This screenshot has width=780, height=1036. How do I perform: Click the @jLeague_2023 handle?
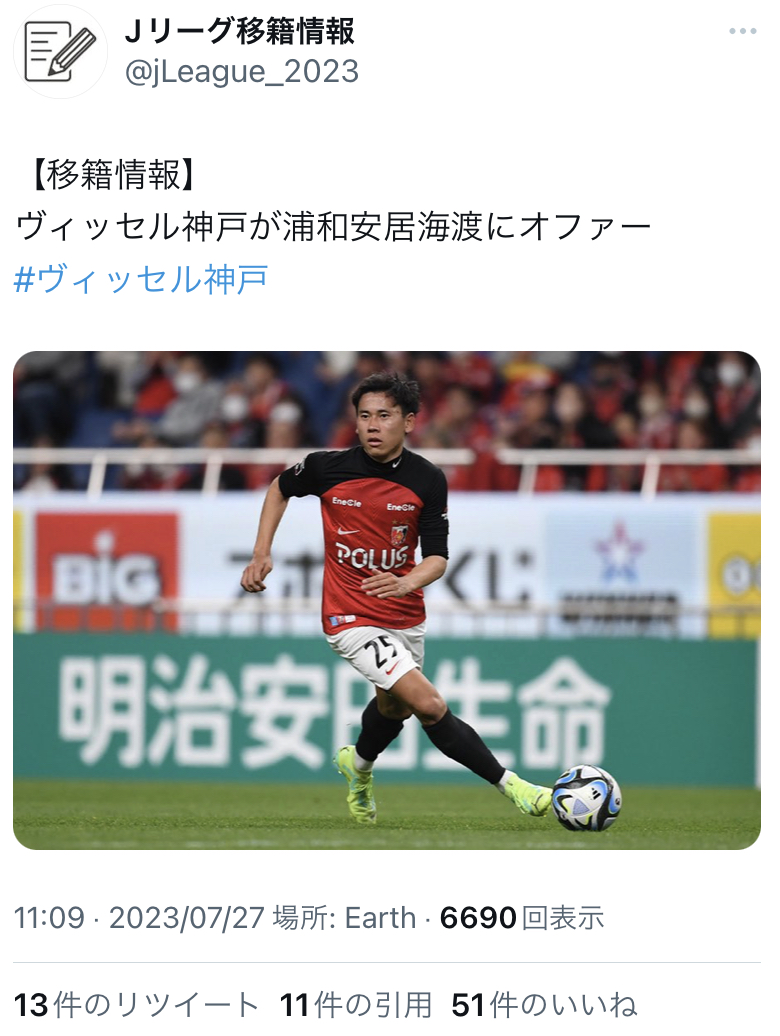point(242,71)
